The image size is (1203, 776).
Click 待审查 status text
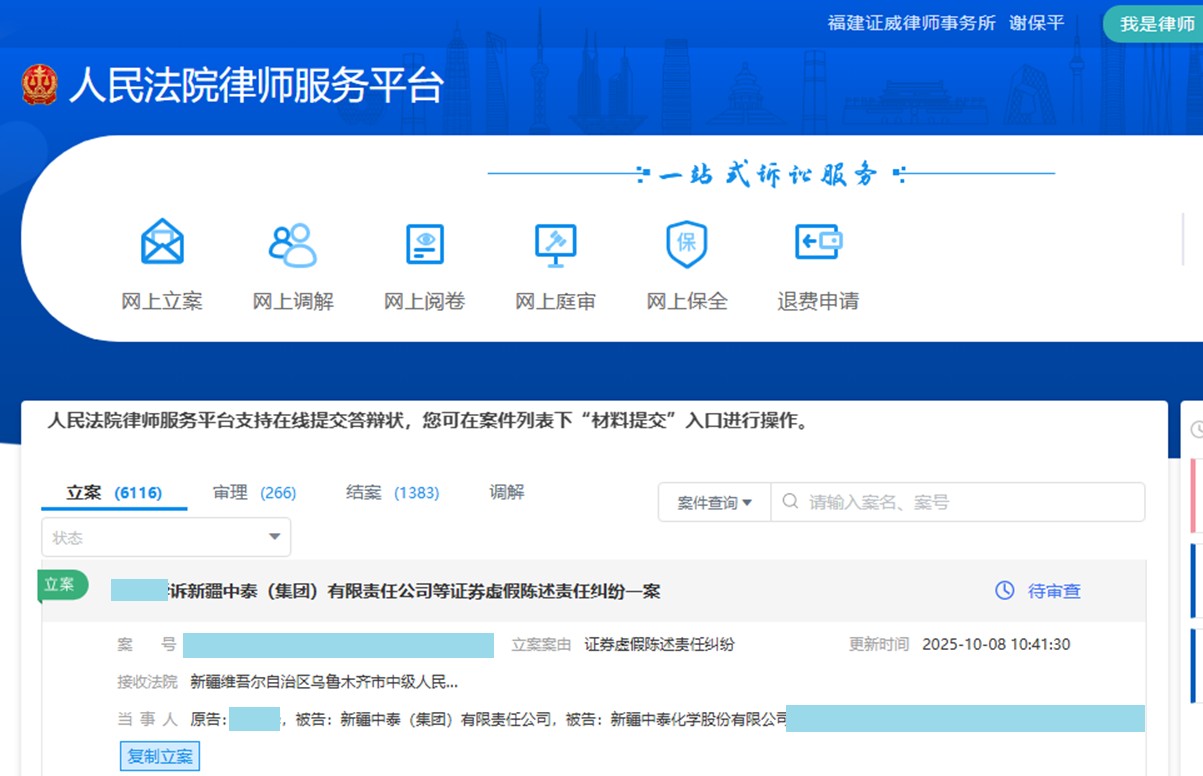[x=1054, y=591]
